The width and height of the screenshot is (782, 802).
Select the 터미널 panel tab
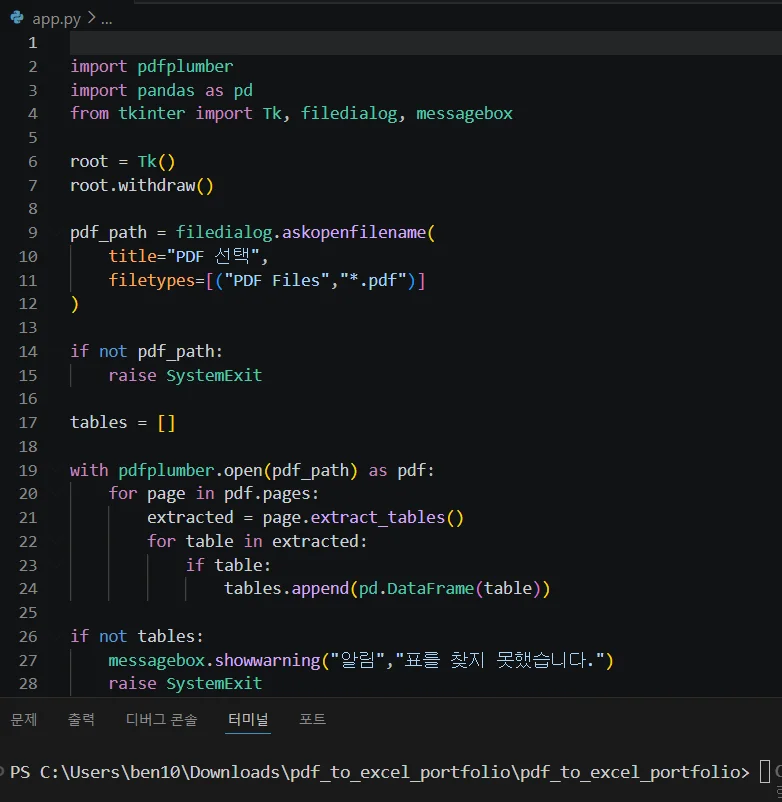[248, 719]
